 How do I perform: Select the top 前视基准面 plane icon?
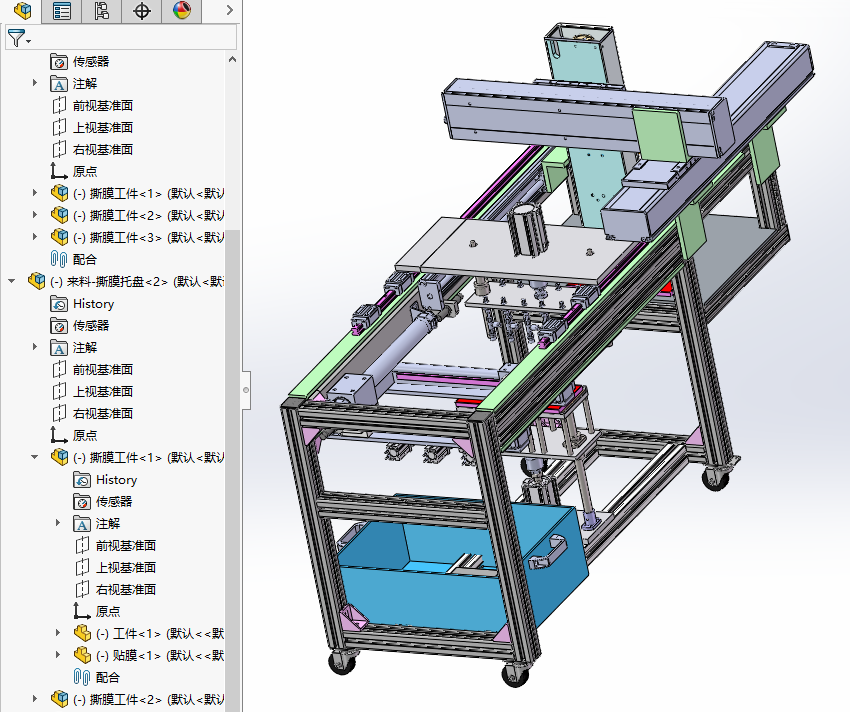pos(59,106)
